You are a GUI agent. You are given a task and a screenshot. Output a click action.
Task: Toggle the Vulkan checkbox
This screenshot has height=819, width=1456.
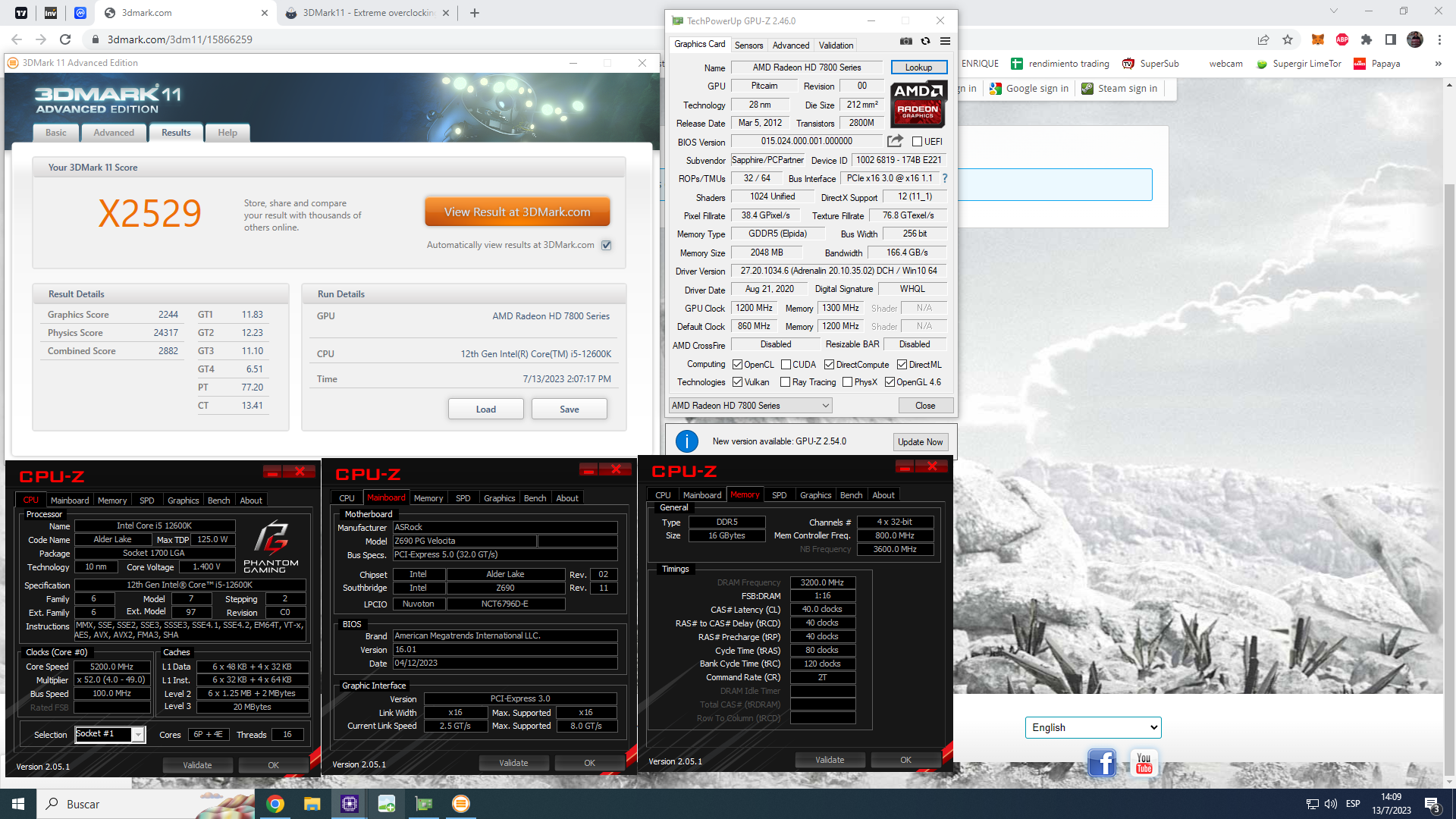pos(737,382)
